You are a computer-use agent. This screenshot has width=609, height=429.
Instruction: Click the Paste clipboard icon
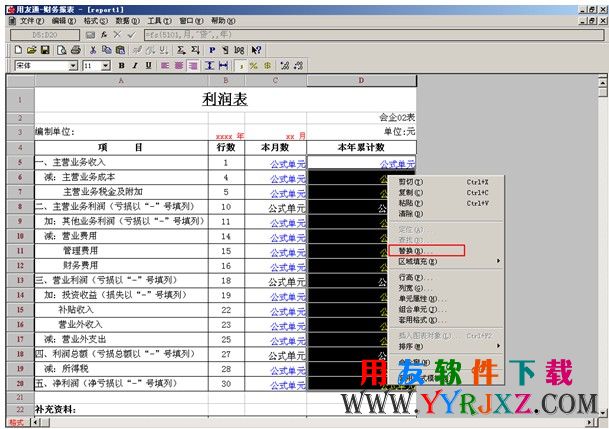[x=120, y=50]
